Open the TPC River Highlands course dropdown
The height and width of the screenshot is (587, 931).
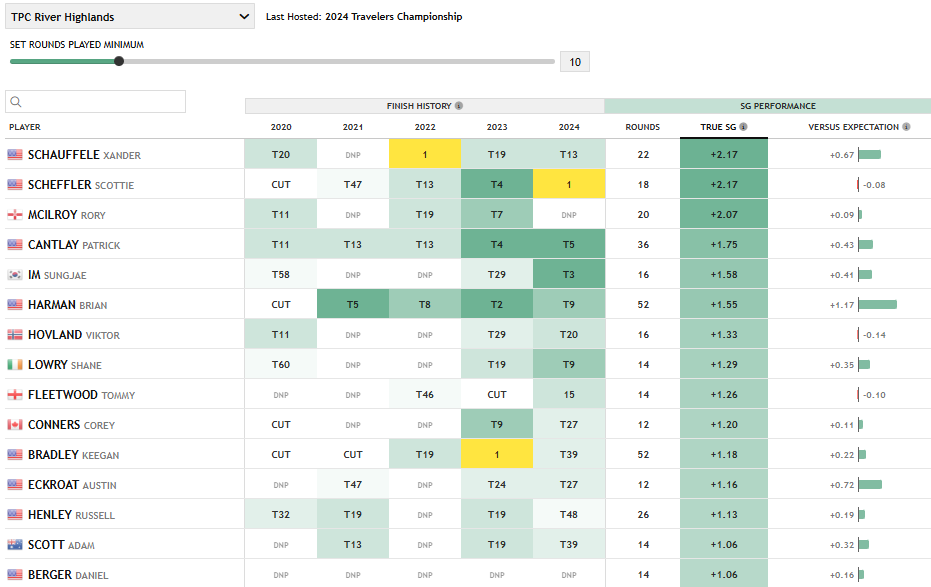pyautogui.click(x=130, y=17)
